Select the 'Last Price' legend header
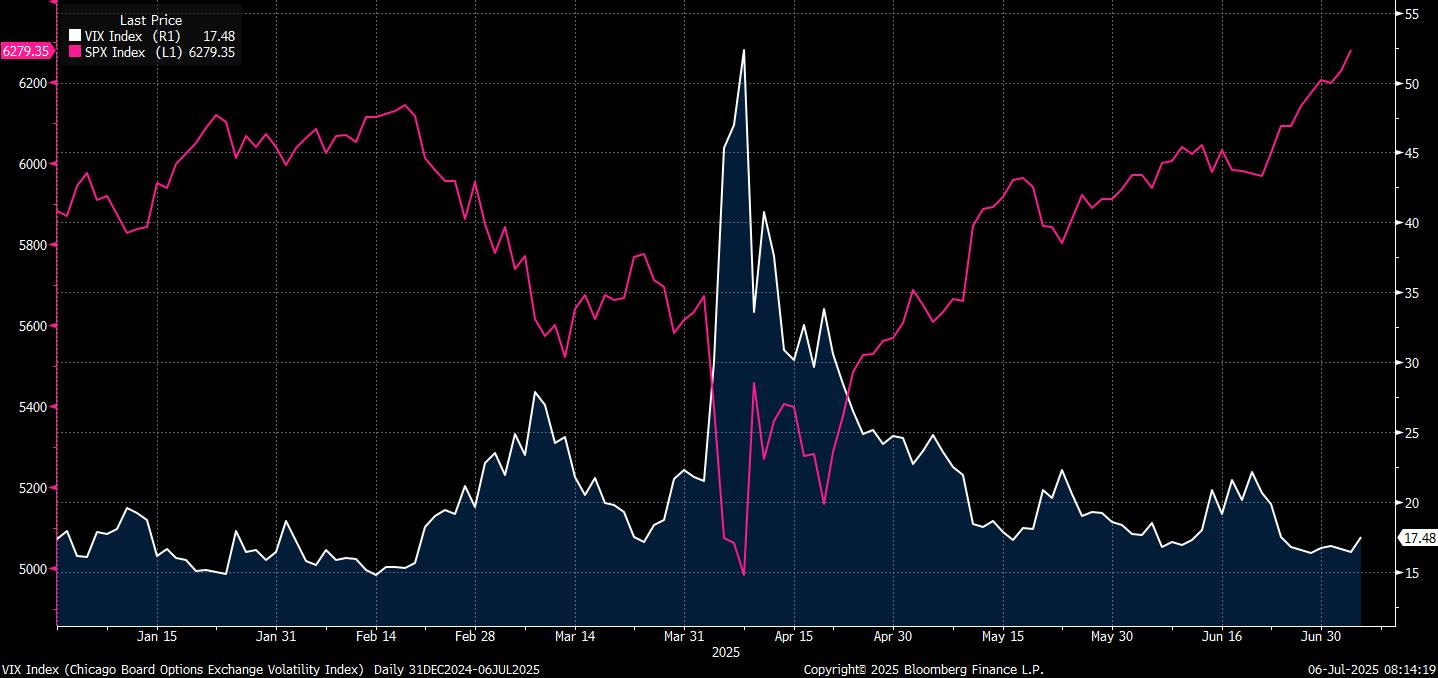This screenshot has height=678, width=1438. pyautogui.click(x=151, y=20)
